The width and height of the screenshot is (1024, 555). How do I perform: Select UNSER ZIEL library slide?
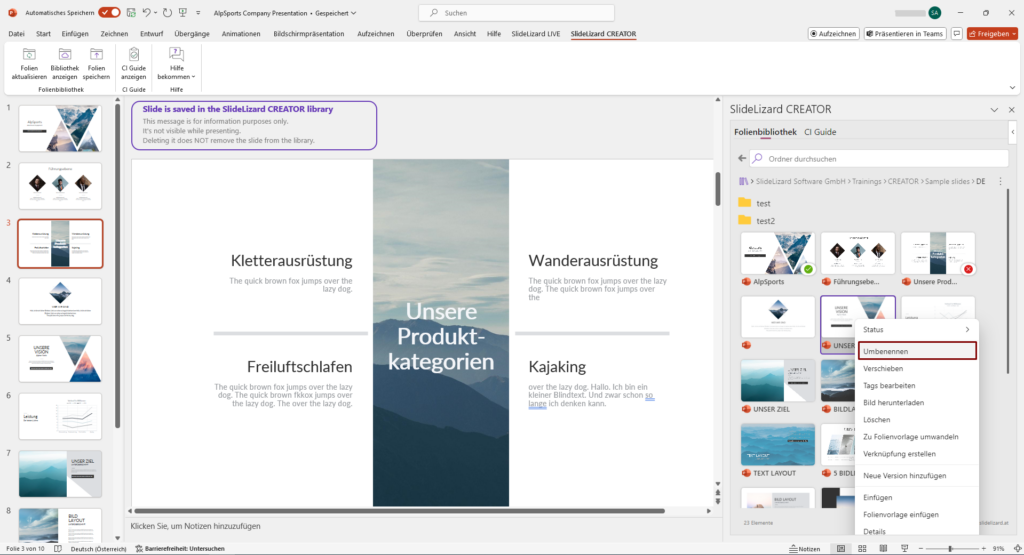point(778,381)
